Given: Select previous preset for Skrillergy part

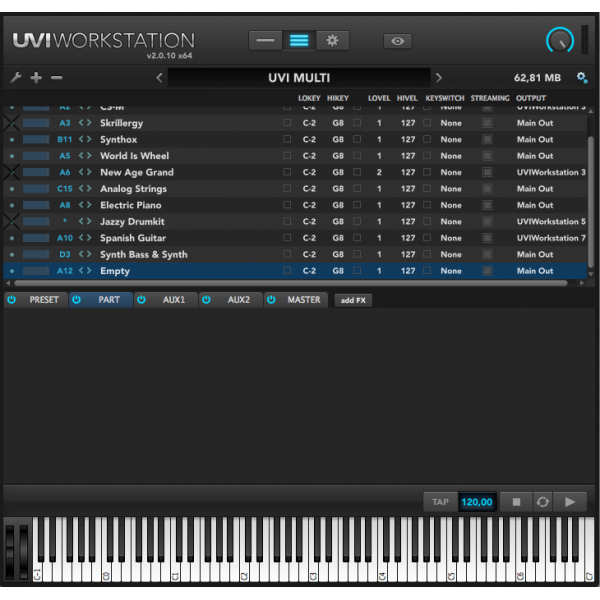Looking at the screenshot, I should (x=81, y=123).
